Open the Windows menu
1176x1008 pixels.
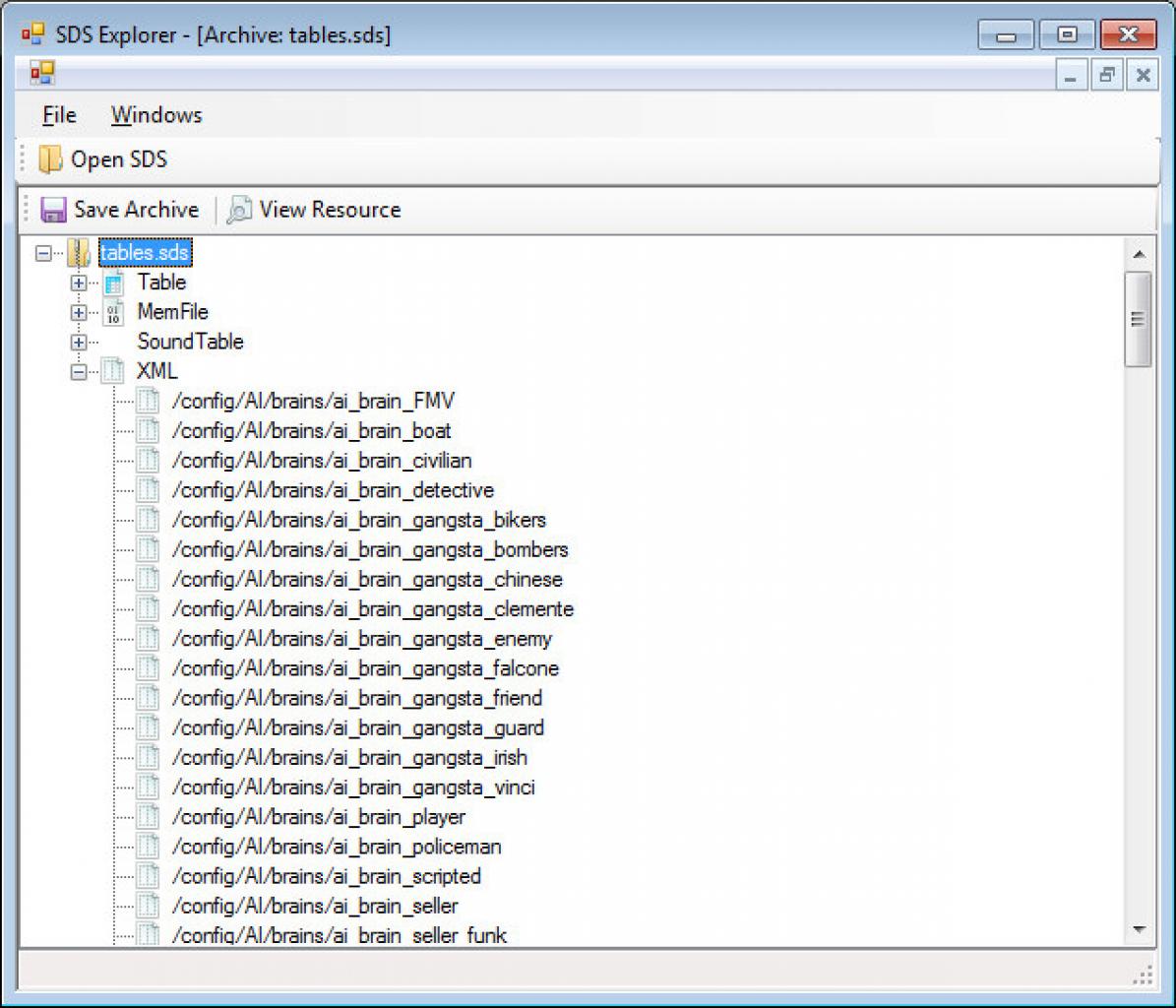[156, 115]
